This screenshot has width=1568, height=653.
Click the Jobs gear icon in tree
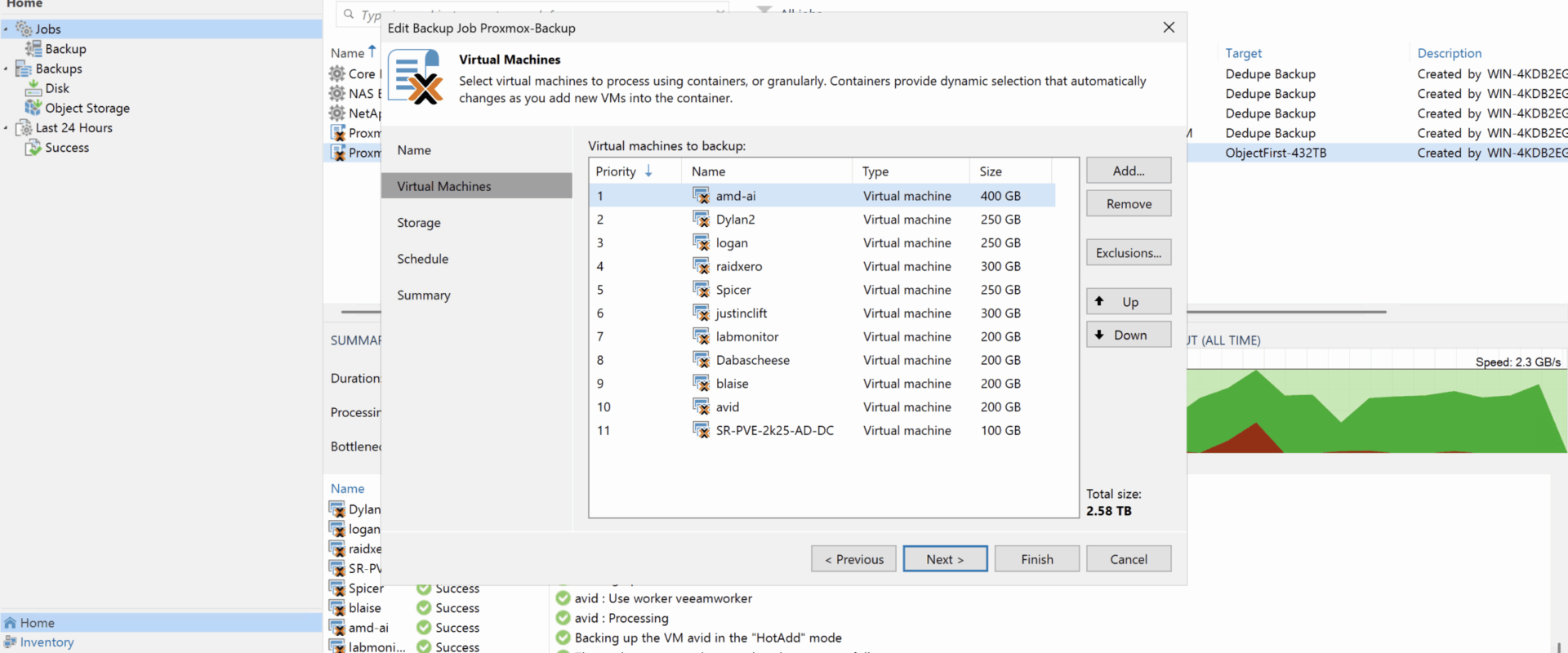24,29
